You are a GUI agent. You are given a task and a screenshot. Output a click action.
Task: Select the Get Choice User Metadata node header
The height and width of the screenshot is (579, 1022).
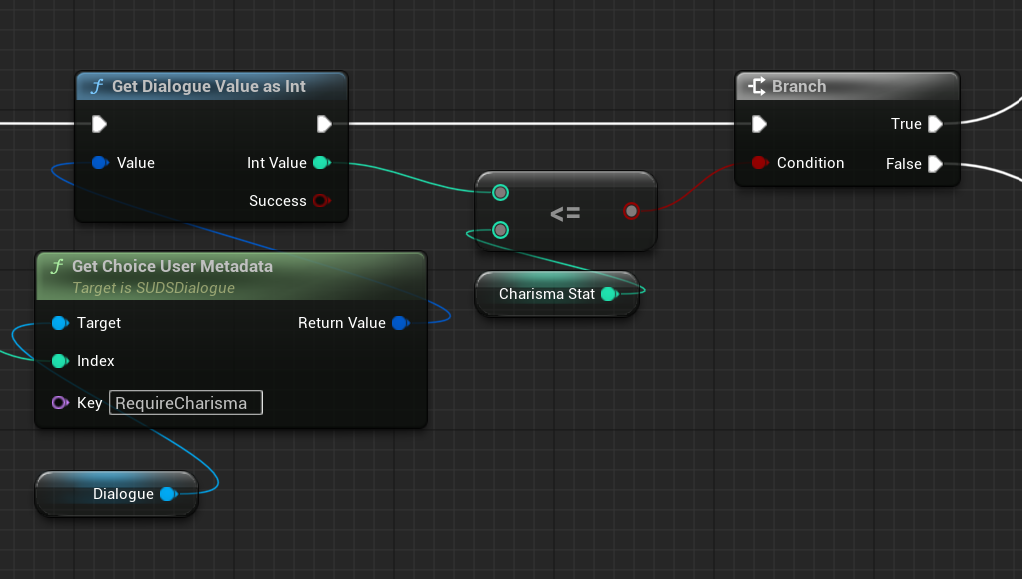pos(172,267)
